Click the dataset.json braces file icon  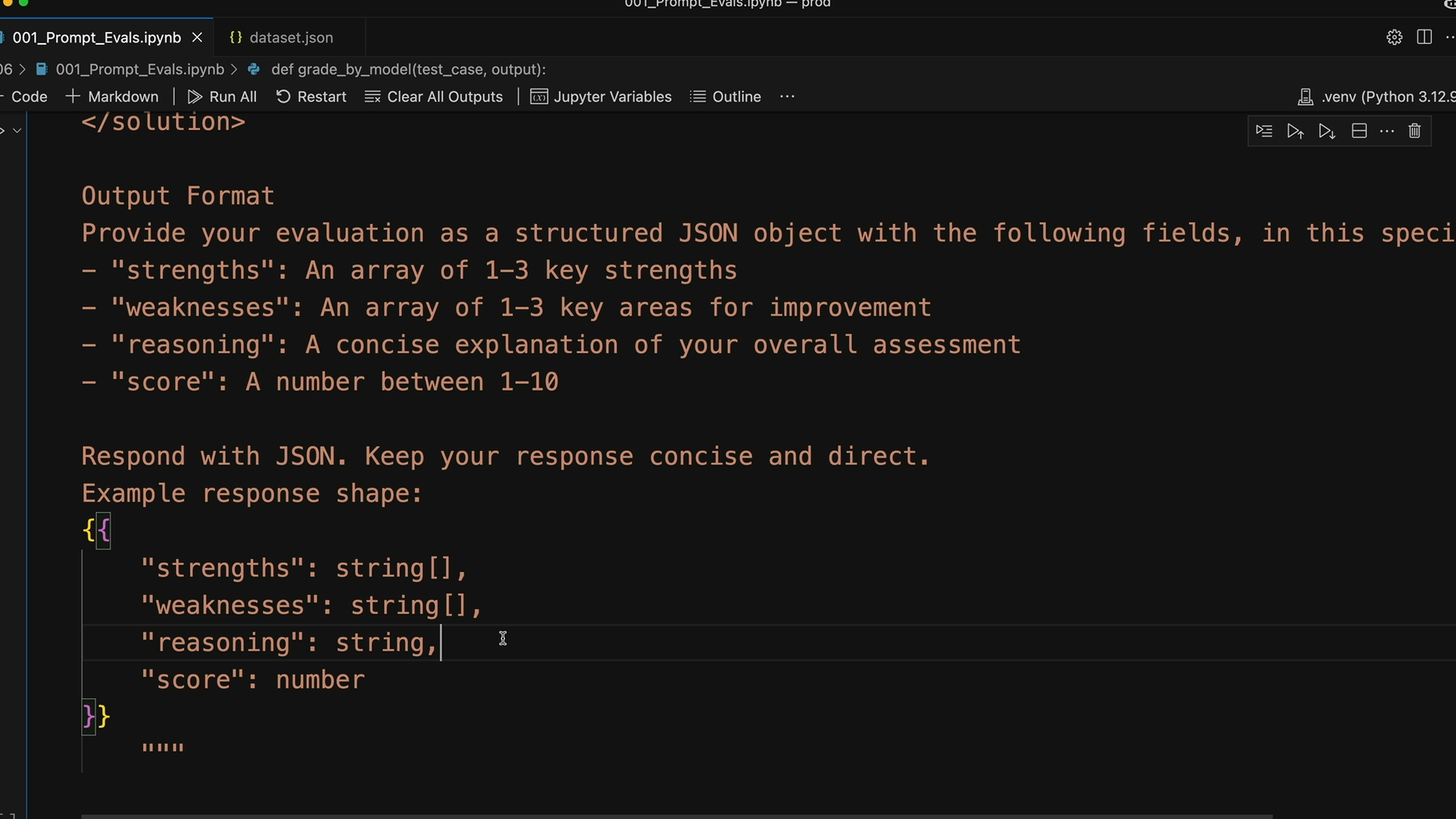tap(236, 37)
